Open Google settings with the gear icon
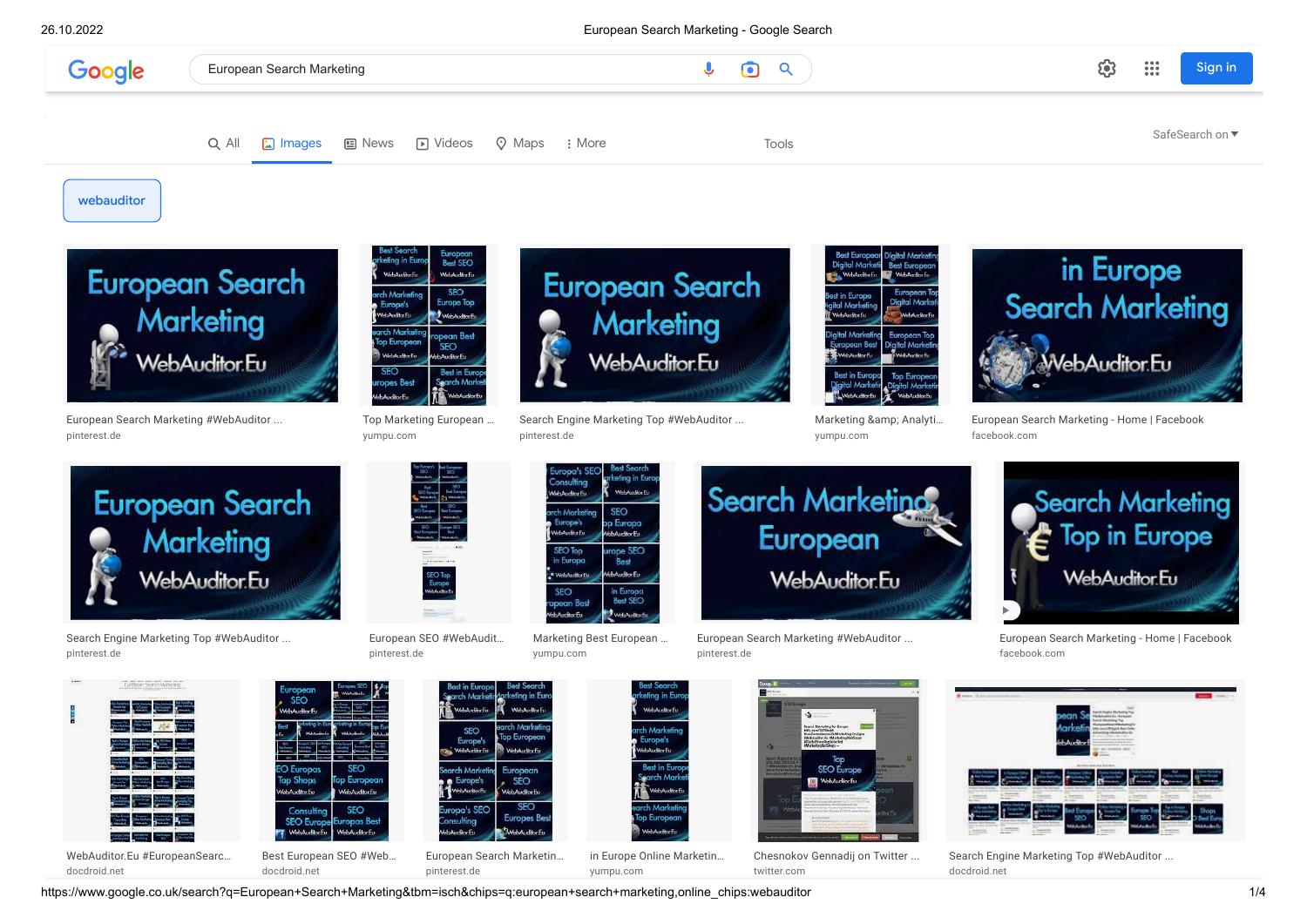Viewport: 1307px width, 924px height. (1107, 68)
